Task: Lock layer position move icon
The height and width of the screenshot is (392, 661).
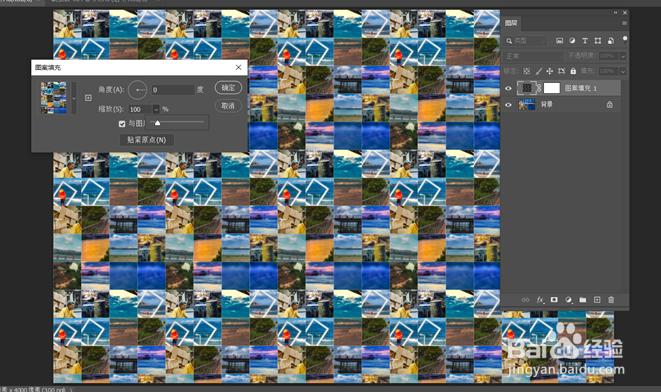Action: pos(550,71)
